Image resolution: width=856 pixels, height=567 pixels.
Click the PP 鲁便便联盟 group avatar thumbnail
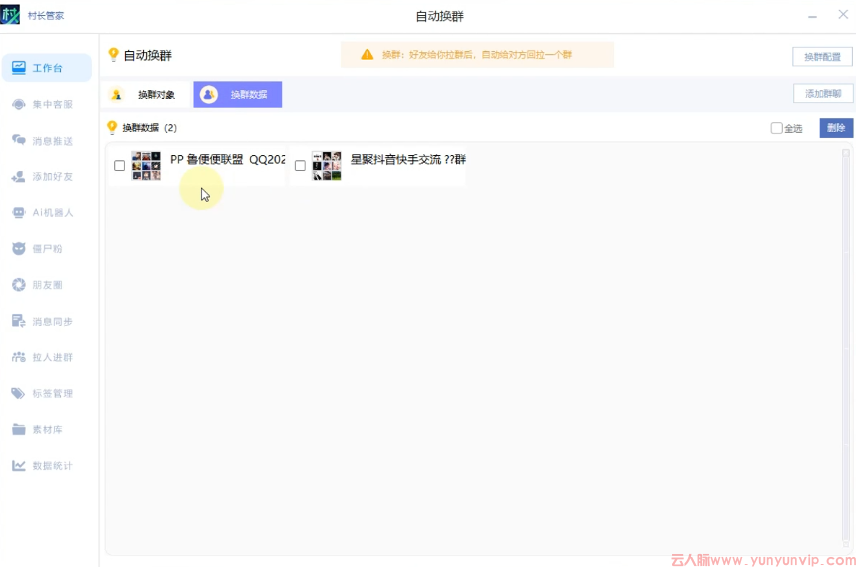[146, 166]
